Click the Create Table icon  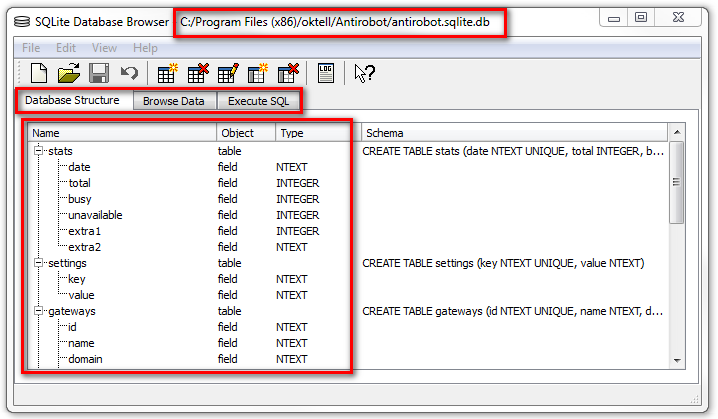tap(168, 73)
